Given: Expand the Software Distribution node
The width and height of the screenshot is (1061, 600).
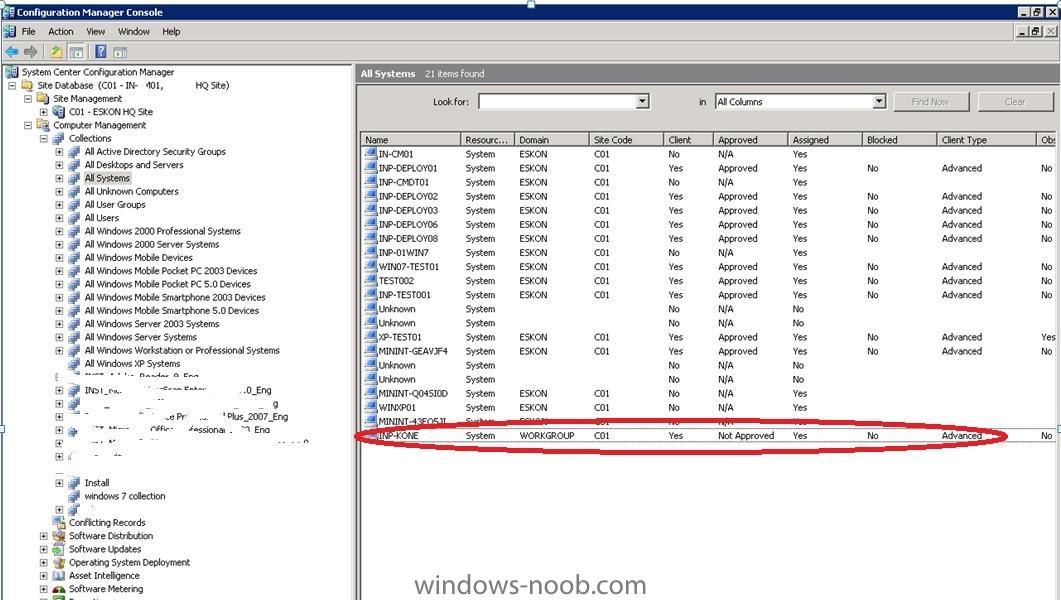Looking at the screenshot, I should pyautogui.click(x=43, y=536).
